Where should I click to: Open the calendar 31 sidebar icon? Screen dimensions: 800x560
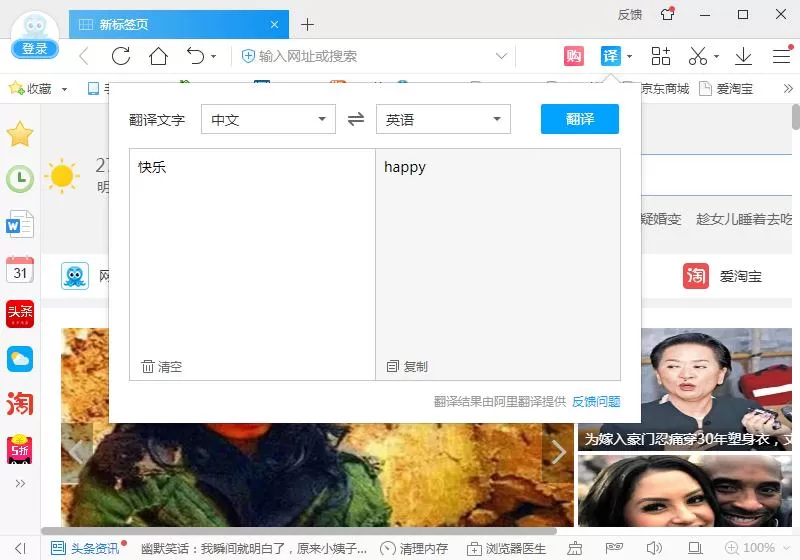(x=20, y=270)
